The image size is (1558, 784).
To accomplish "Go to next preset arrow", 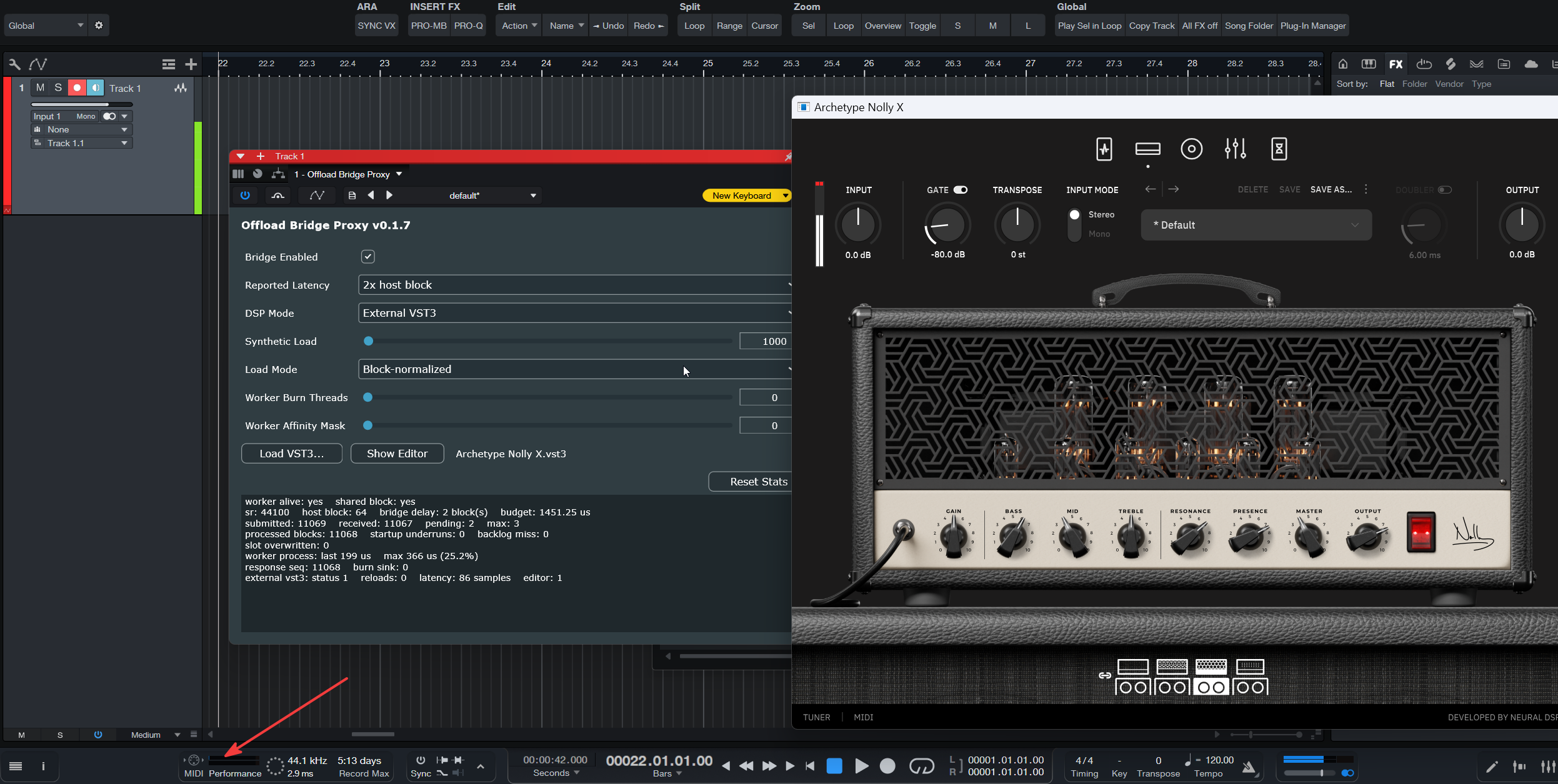I will click(389, 196).
